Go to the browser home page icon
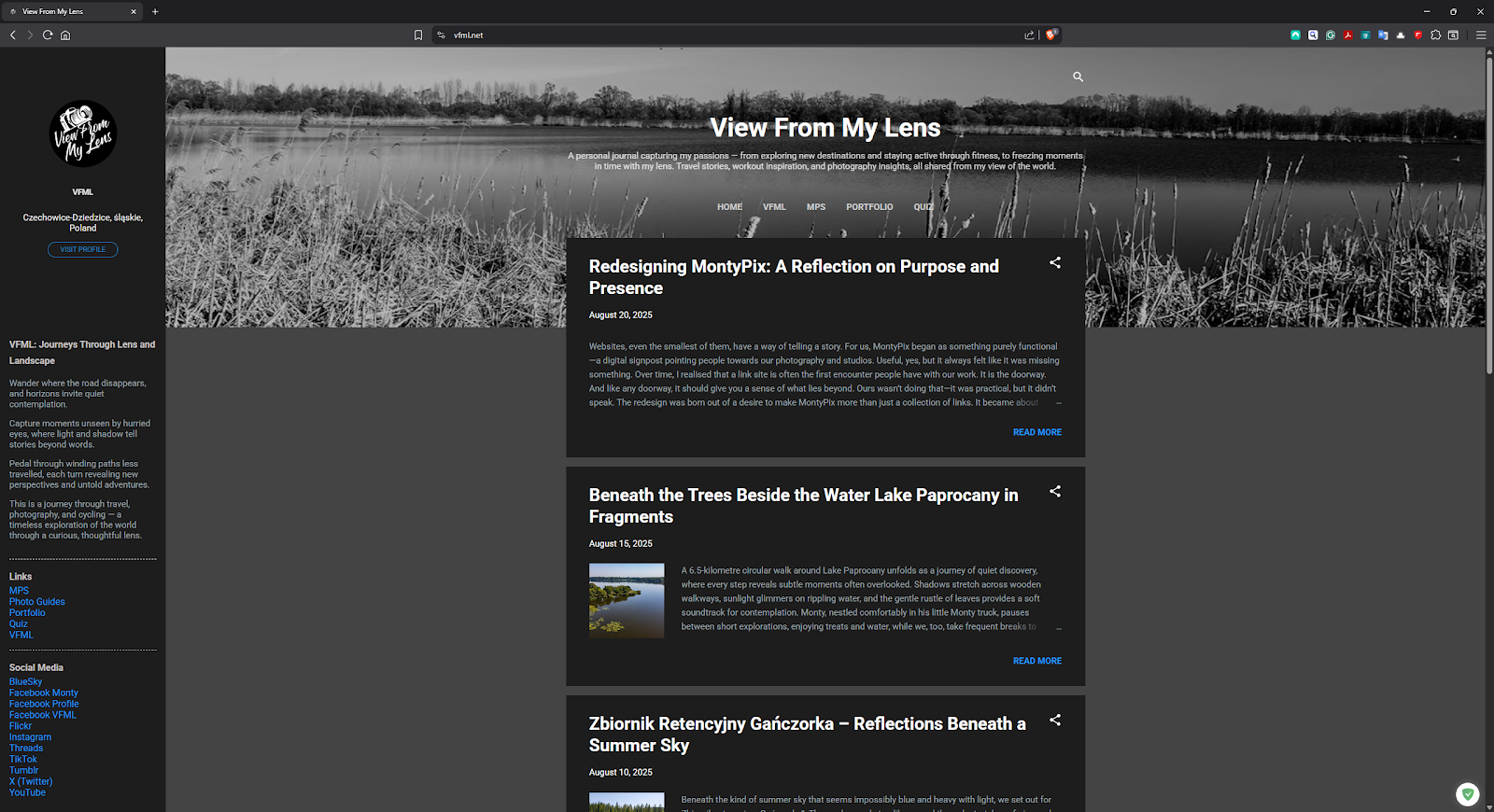The image size is (1494, 812). 65,35
